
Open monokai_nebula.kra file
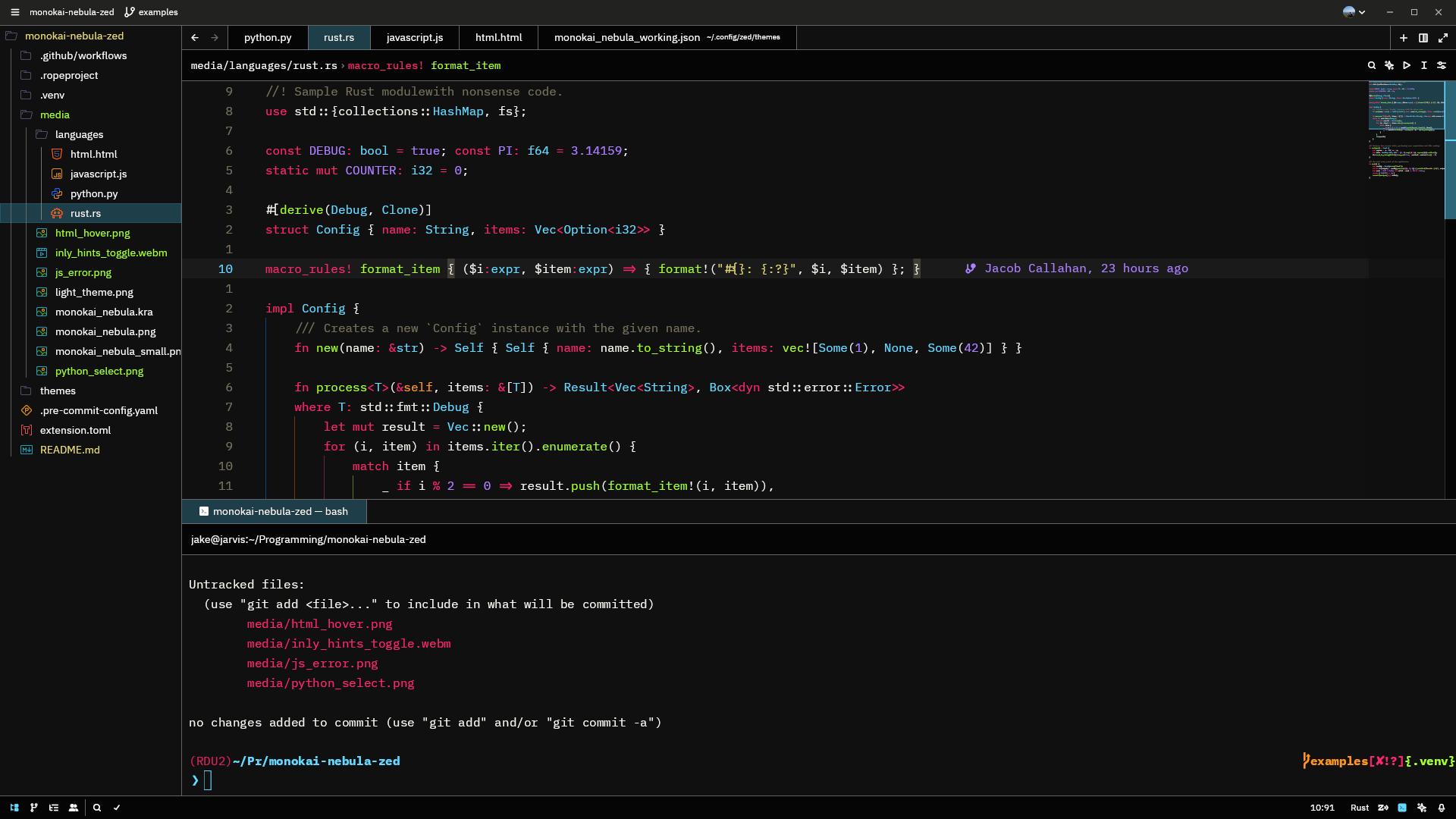(91, 312)
